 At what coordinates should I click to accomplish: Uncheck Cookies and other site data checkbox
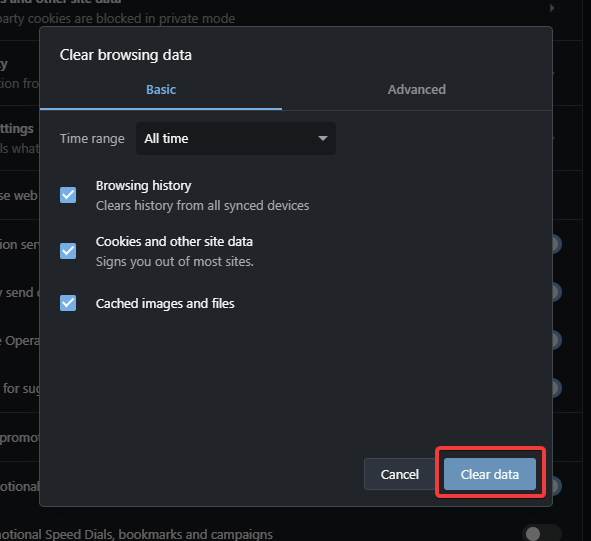click(x=68, y=251)
